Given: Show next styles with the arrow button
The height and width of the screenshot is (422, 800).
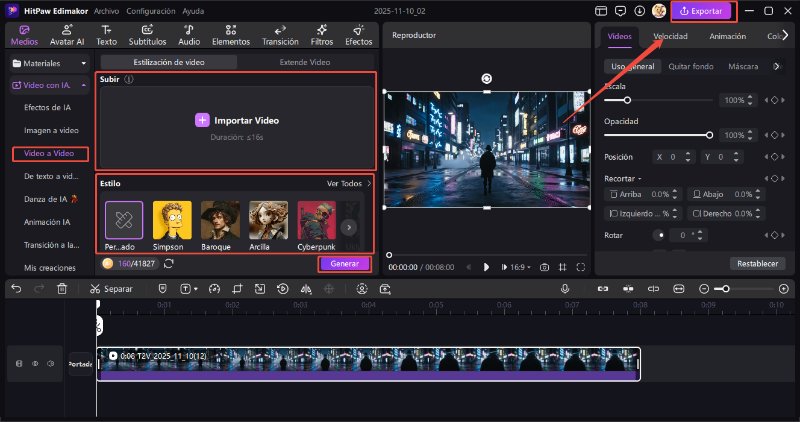Looking at the screenshot, I should pos(349,227).
